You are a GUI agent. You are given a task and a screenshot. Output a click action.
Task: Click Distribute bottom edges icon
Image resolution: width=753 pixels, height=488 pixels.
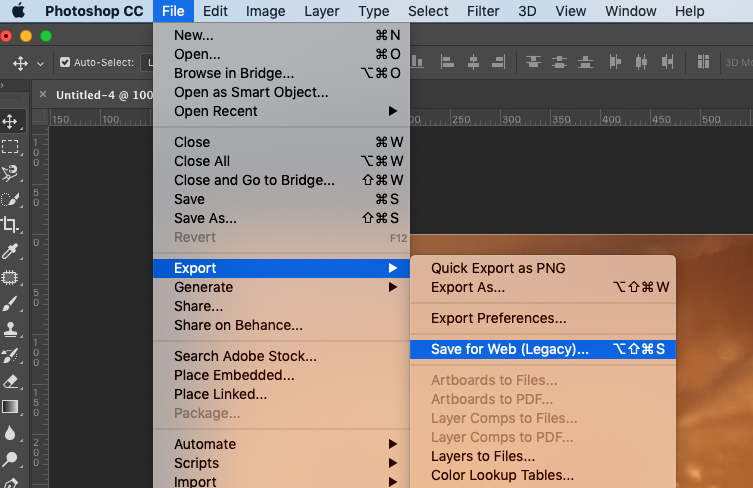(585, 62)
